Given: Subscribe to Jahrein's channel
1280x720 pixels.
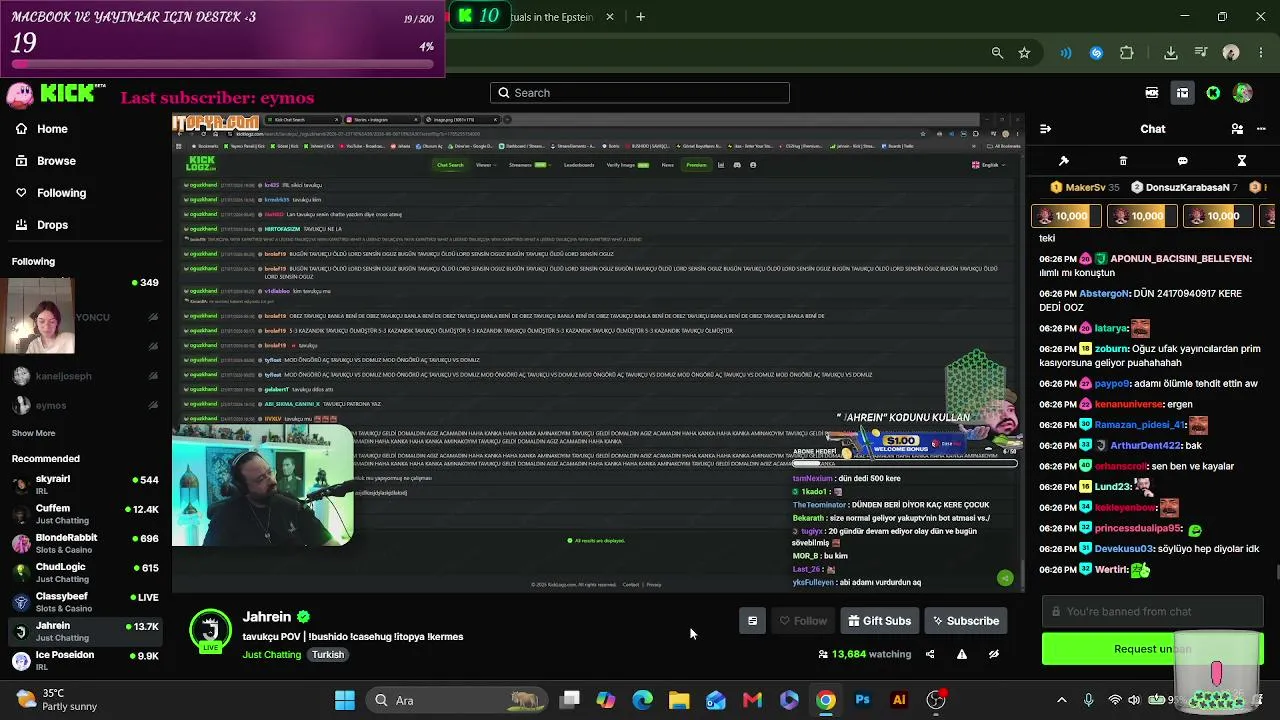Looking at the screenshot, I should coord(965,621).
